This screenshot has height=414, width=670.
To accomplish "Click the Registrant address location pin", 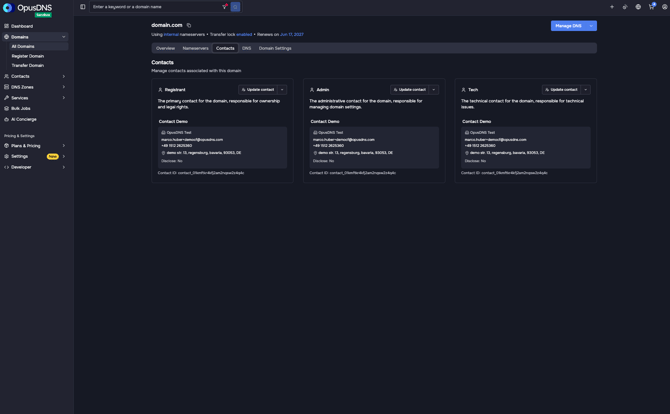I will tap(163, 153).
